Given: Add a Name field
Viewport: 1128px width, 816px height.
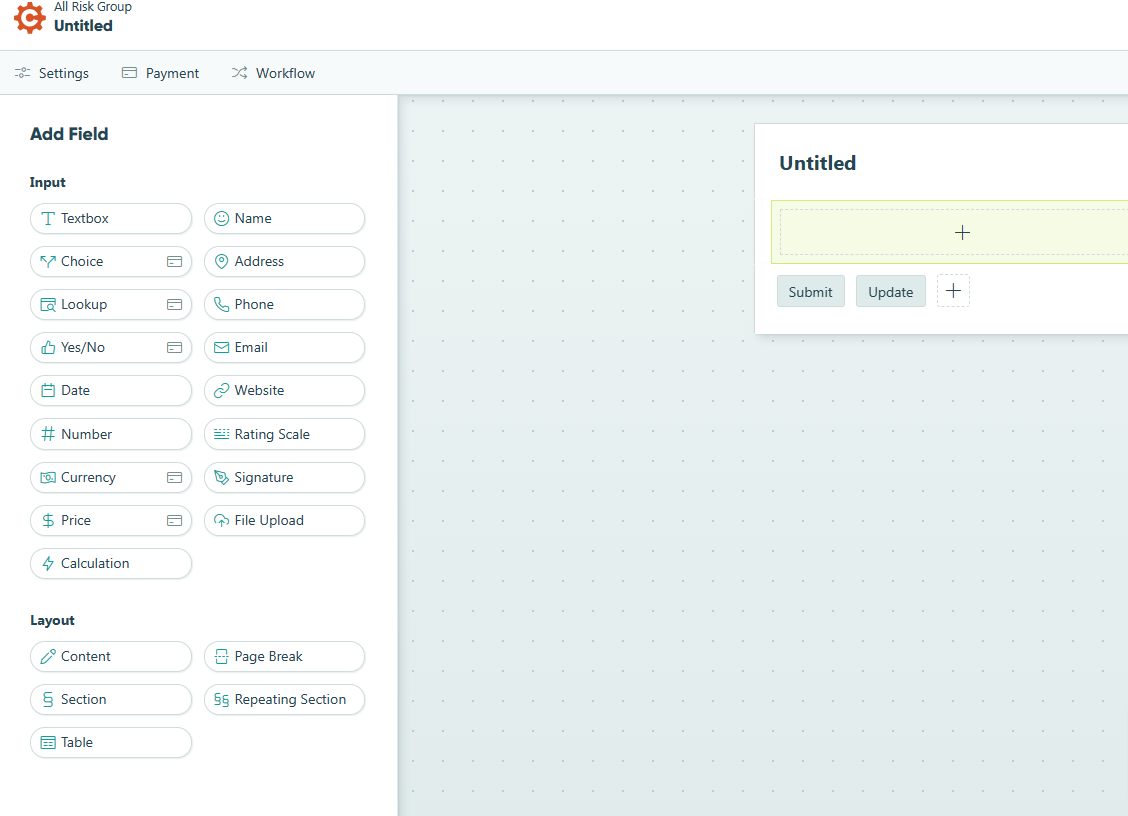Looking at the screenshot, I should pyautogui.click(x=284, y=218).
